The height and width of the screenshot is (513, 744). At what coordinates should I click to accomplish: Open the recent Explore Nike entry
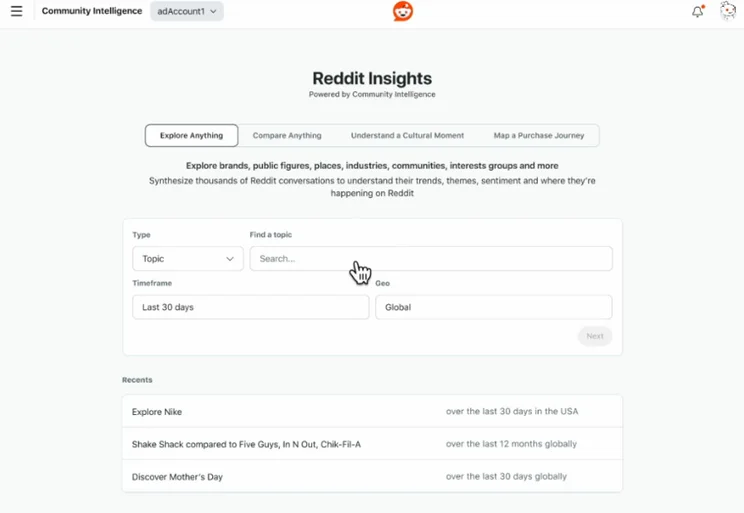(x=372, y=411)
